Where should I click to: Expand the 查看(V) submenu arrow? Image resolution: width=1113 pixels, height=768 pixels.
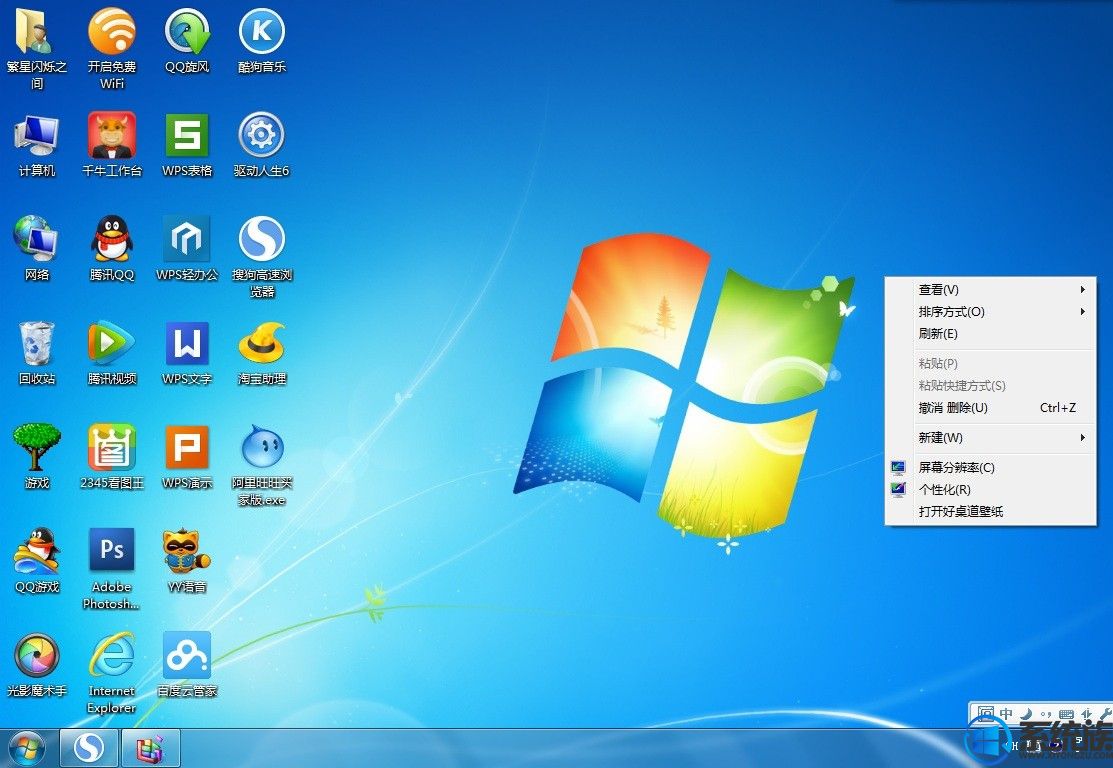(x=1082, y=290)
